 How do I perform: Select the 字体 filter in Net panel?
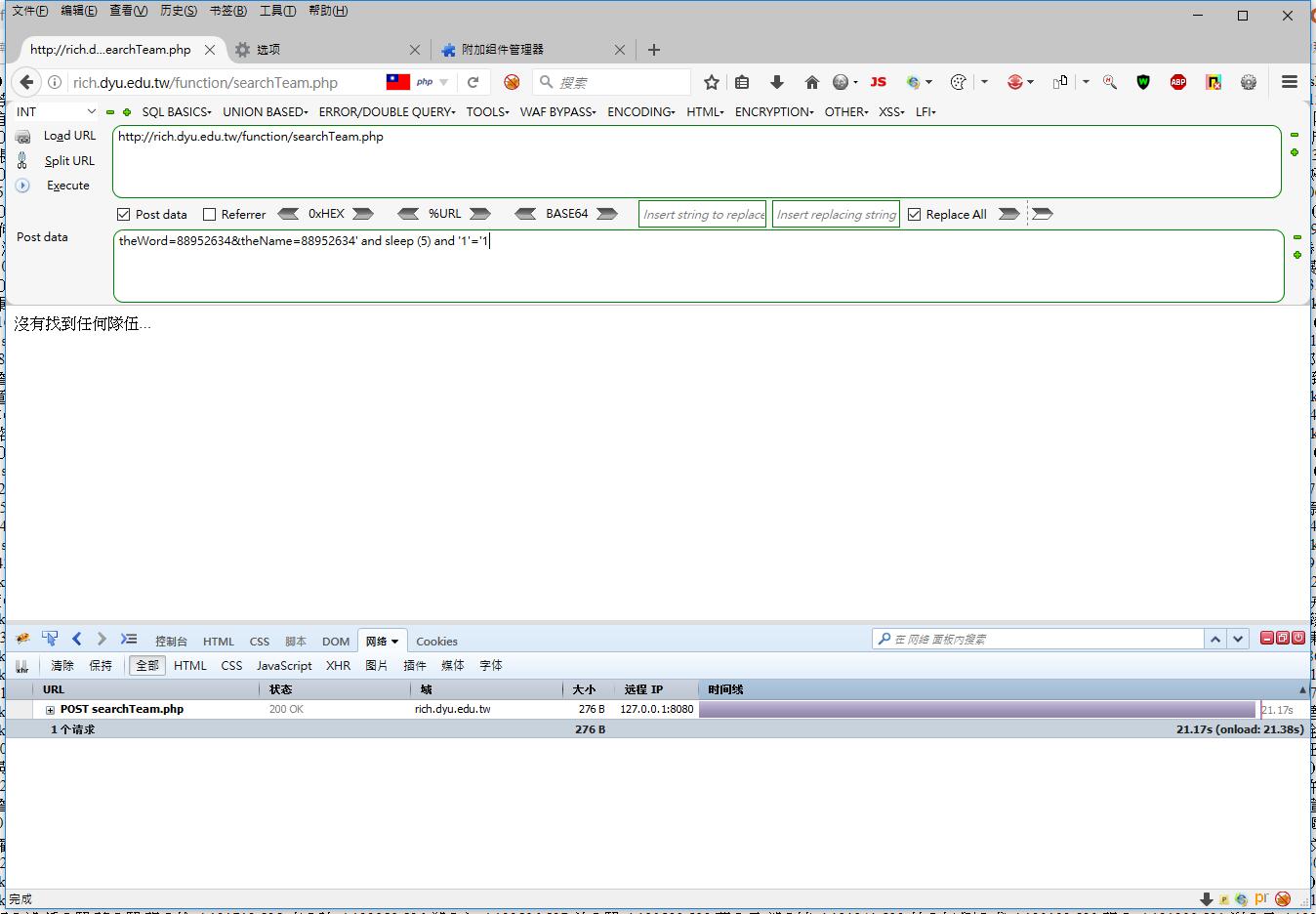pos(491,665)
